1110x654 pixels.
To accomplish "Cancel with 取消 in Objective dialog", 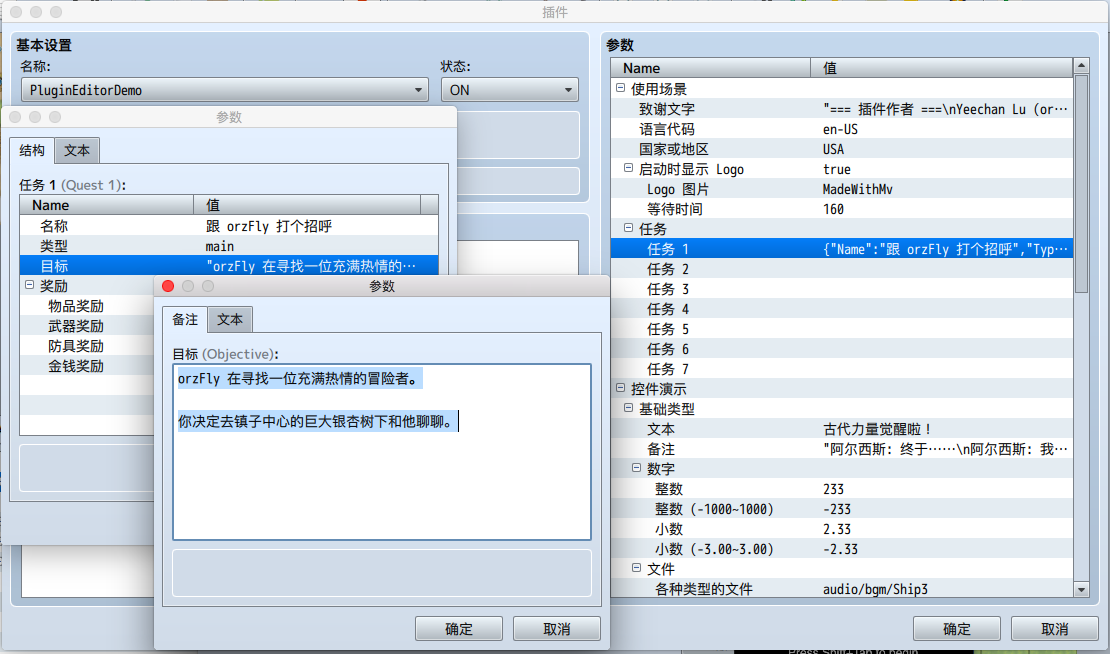I will [x=556, y=629].
